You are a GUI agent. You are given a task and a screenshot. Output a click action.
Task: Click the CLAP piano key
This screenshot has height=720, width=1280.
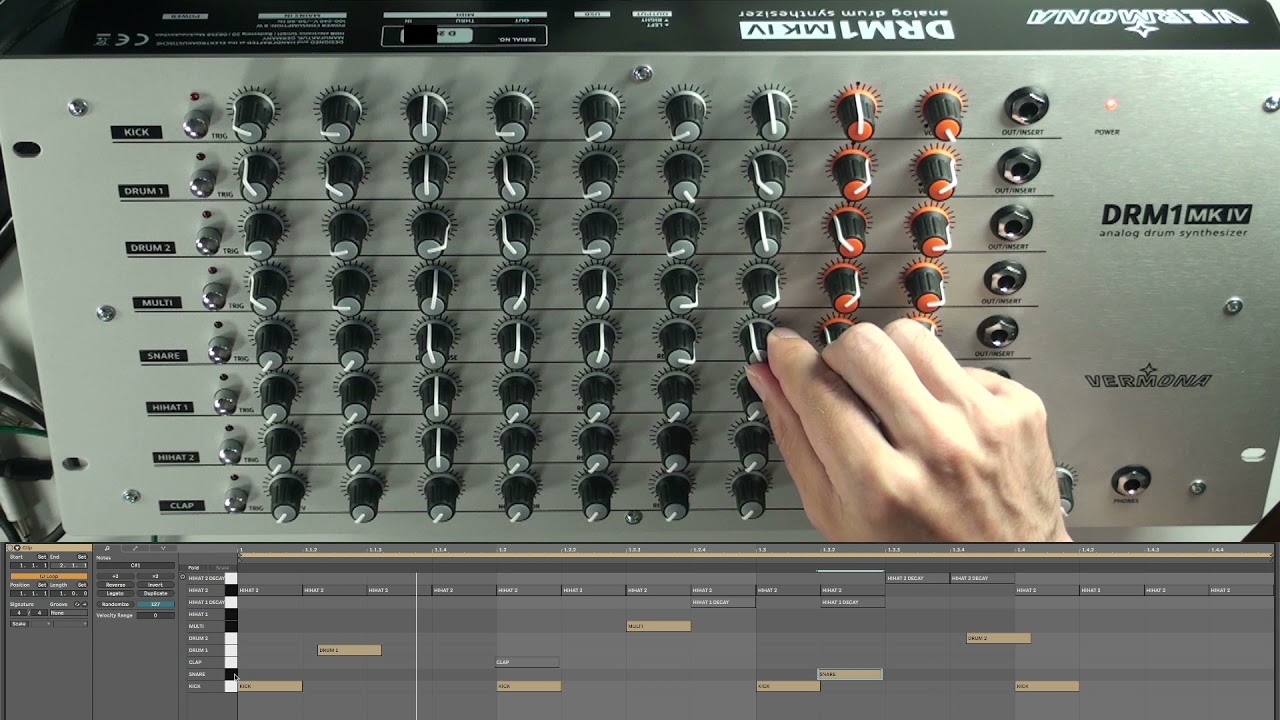[231, 662]
